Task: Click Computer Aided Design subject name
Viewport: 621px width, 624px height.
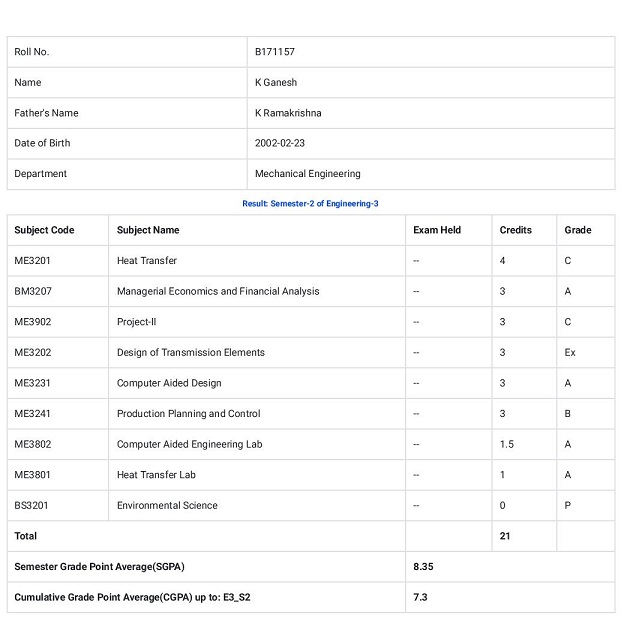Action: tap(169, 383)
